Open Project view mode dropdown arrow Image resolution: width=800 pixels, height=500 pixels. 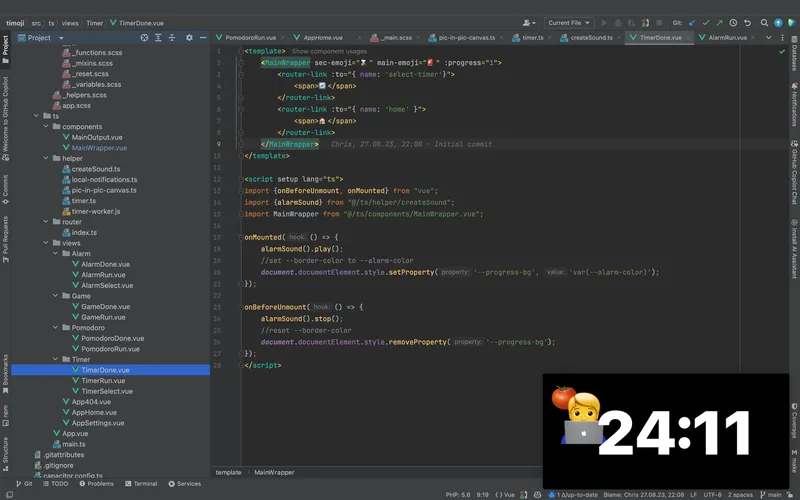[61, 38]
